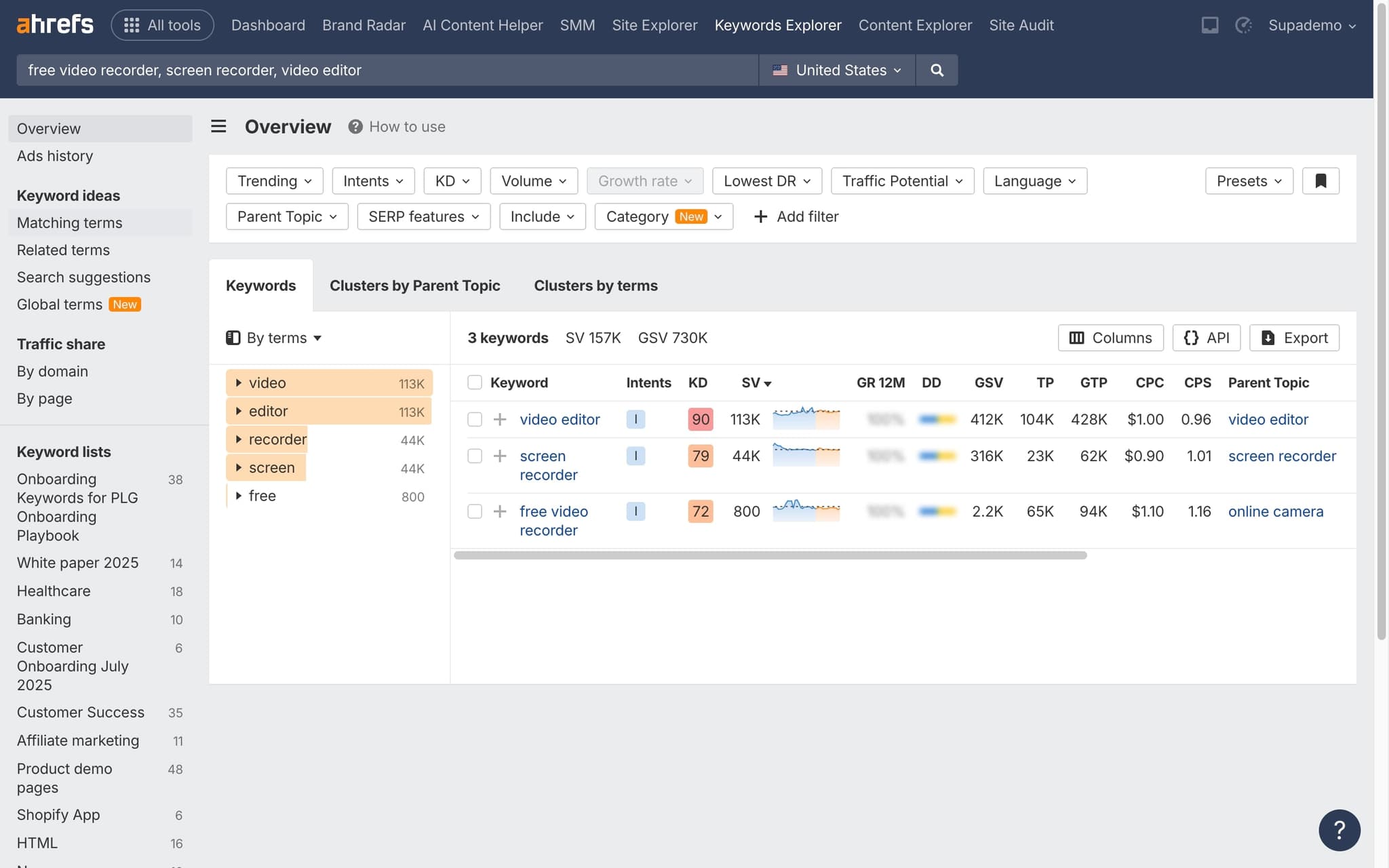Viewport: 1389px width, 868px height.
Task: Tick the checkbox for the video editor row
Action: point(474,419)
